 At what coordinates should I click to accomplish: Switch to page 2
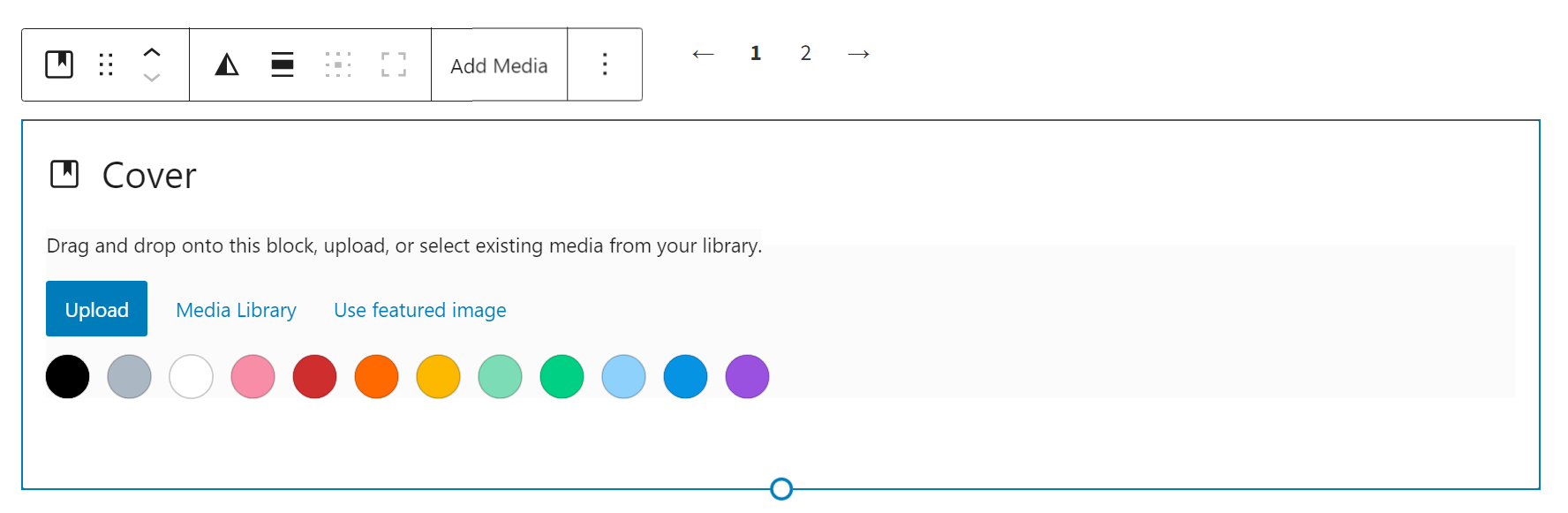pyautogui.click(x=806, y=53)
